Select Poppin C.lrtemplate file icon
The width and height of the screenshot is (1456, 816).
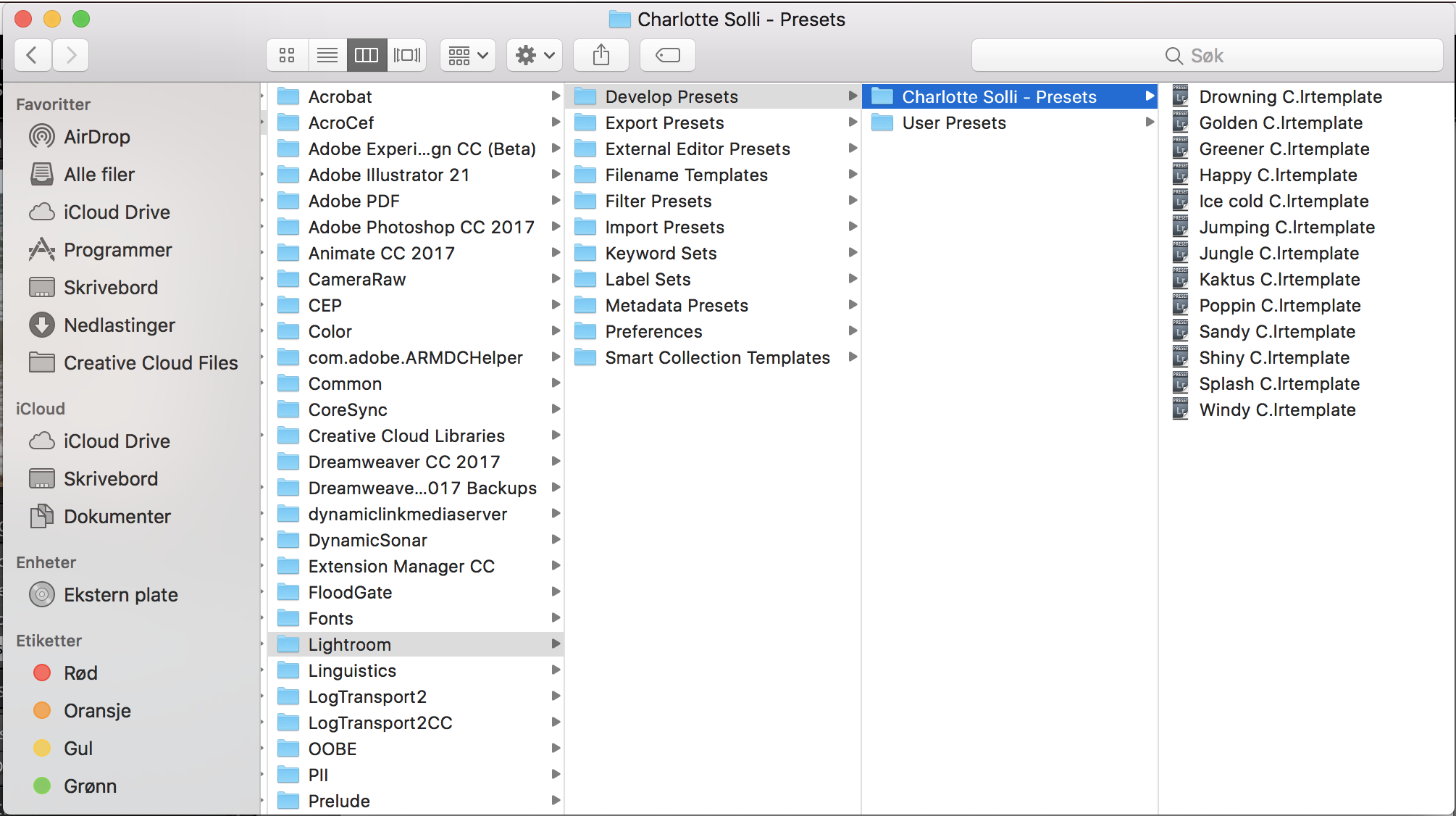(1181, 305)
